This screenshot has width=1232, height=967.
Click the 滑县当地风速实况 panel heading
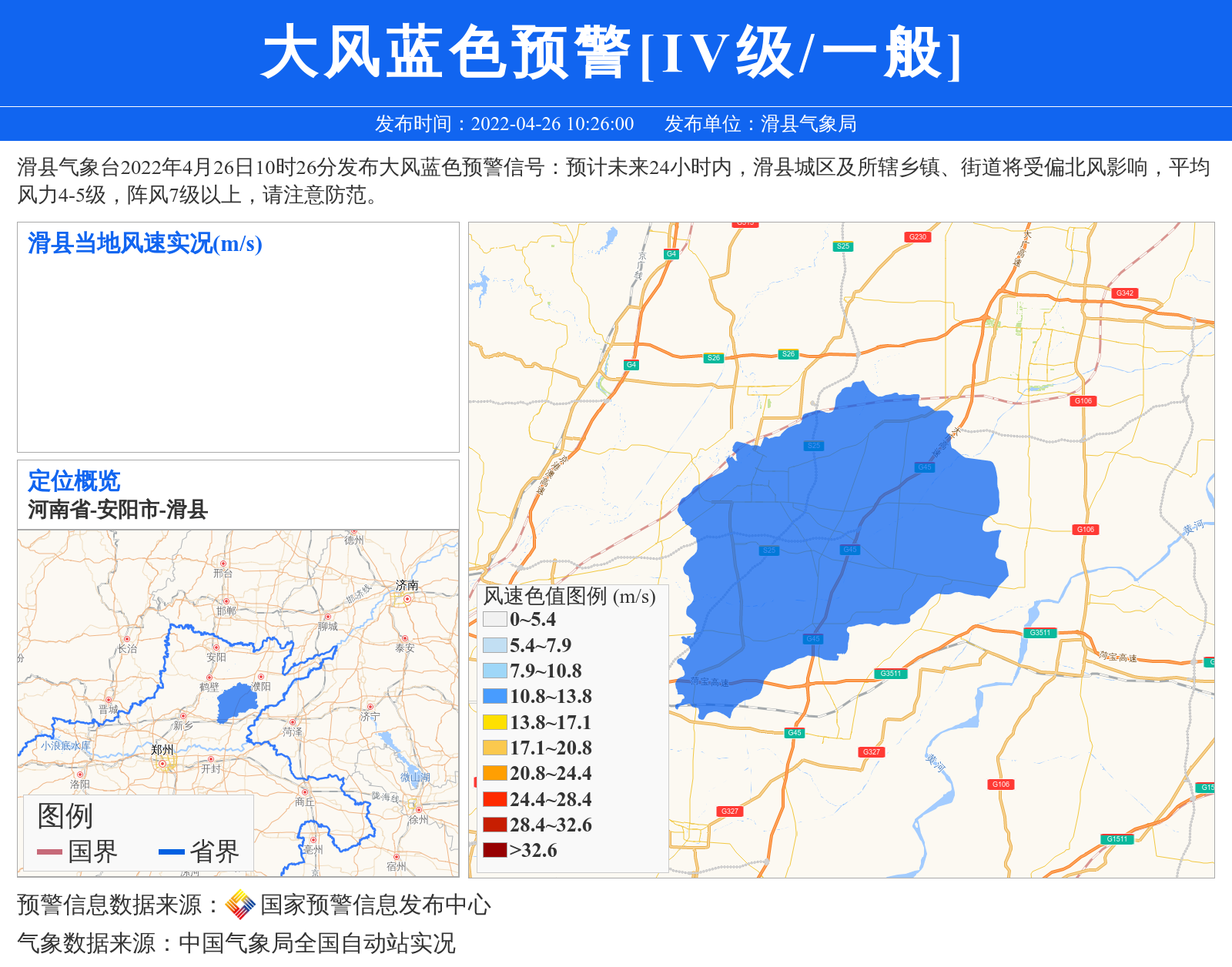click(x=145, y=243)
